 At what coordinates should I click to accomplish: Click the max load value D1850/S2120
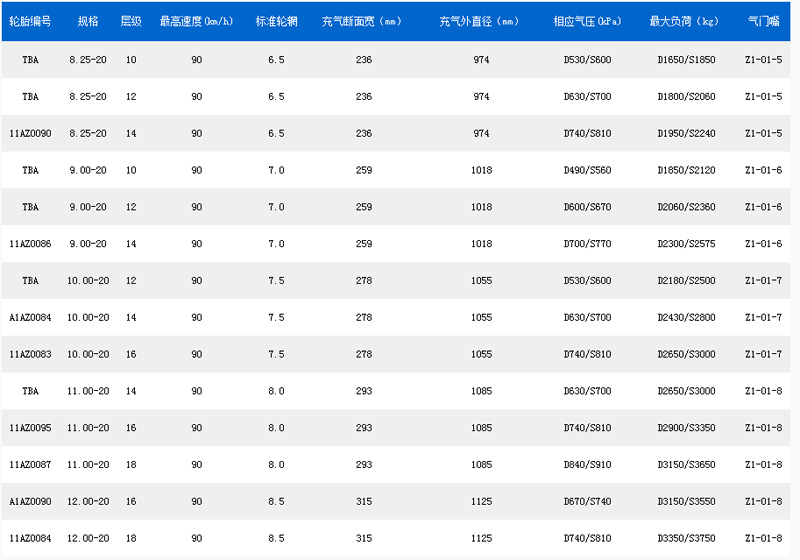pos(686,170)
